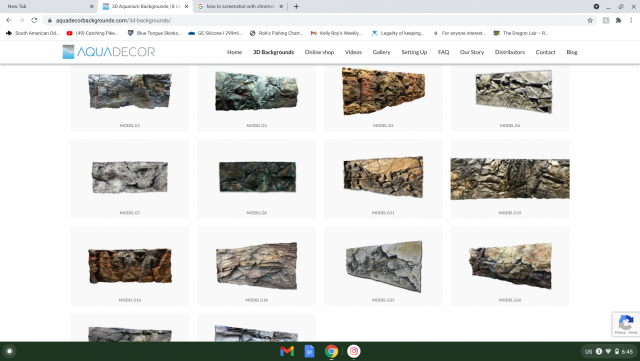Open the For anyone interest... bookmark
This screenshot has width=640, height=361.
pos(460,33)
